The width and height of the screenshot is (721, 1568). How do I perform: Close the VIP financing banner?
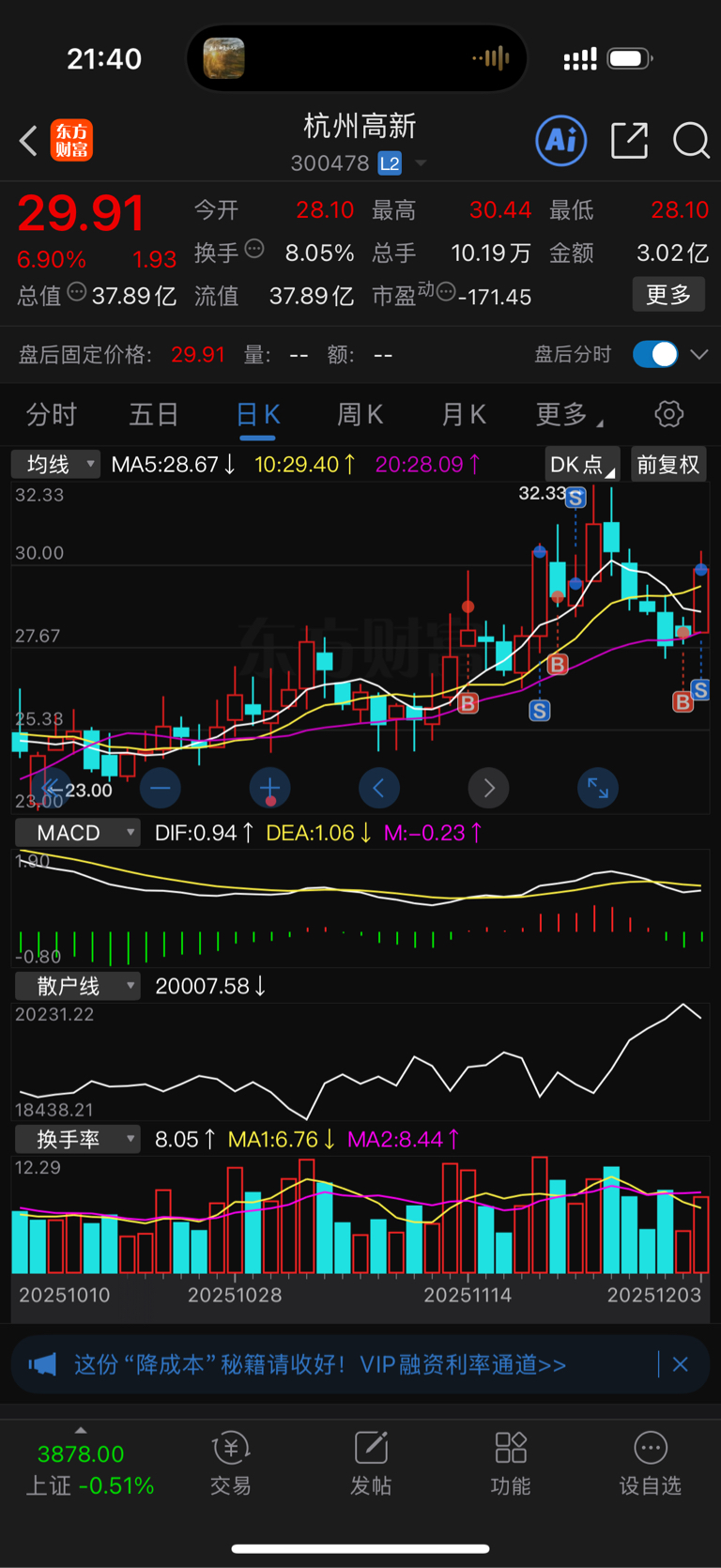coord(681,1364)
